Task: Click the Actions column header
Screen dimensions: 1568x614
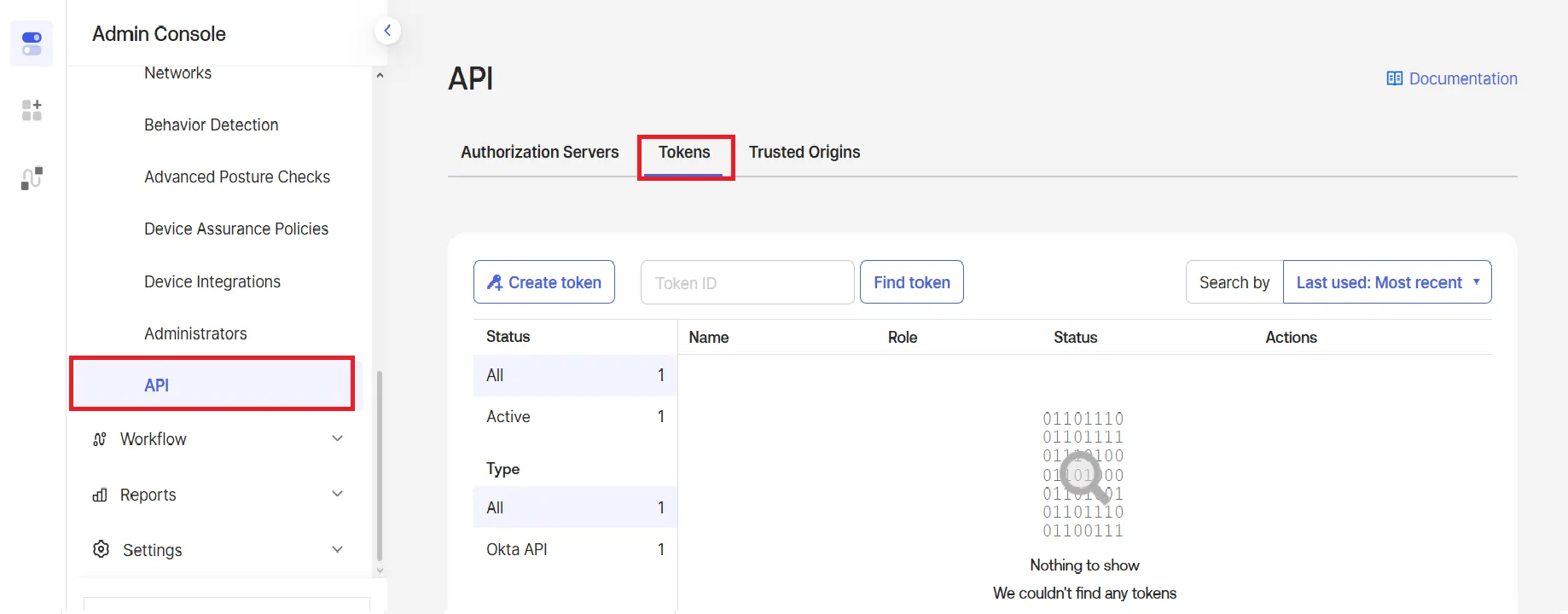Action: click(x=1292, y=338)
